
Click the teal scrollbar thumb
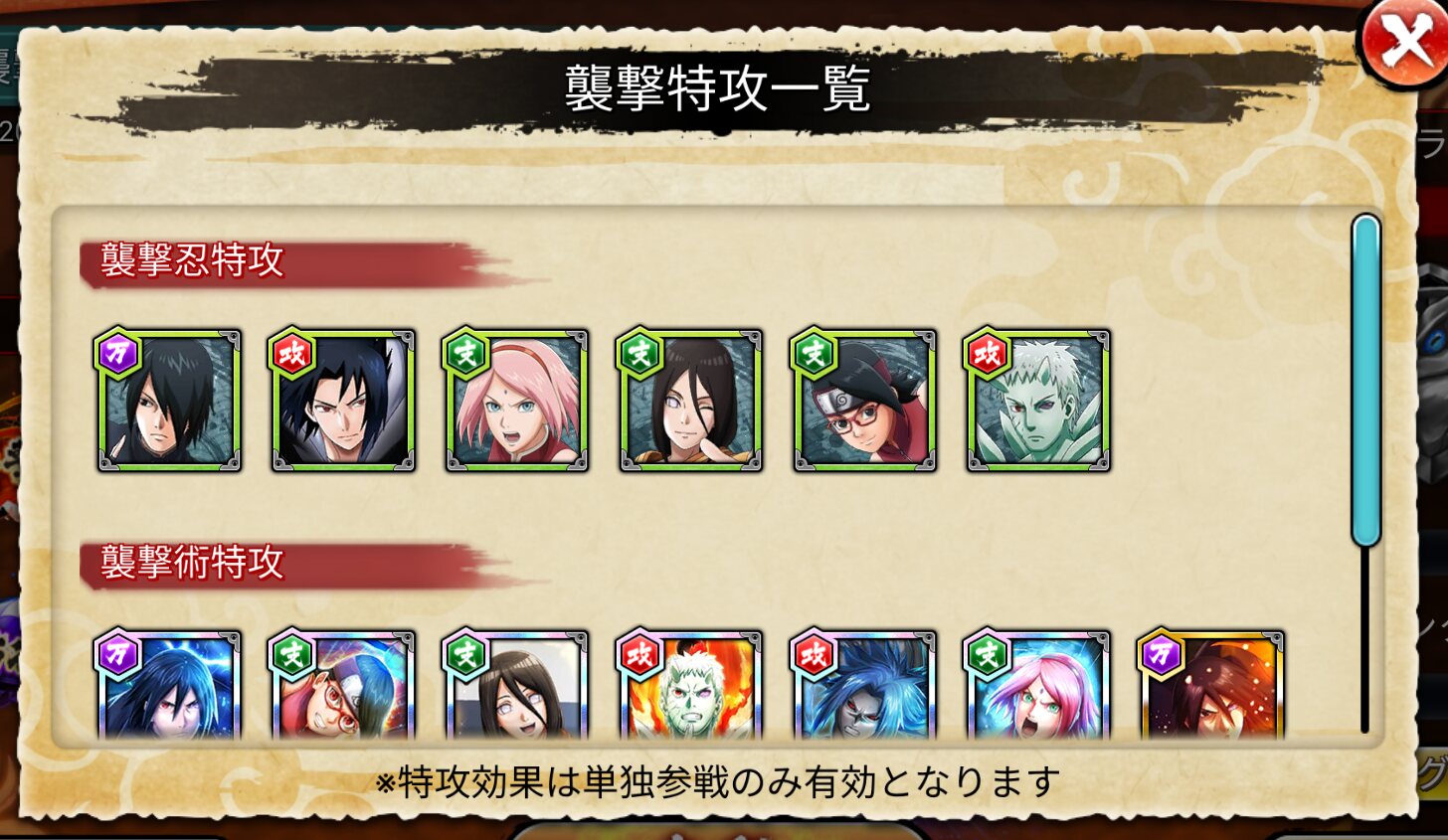[x=1365, y=381]
